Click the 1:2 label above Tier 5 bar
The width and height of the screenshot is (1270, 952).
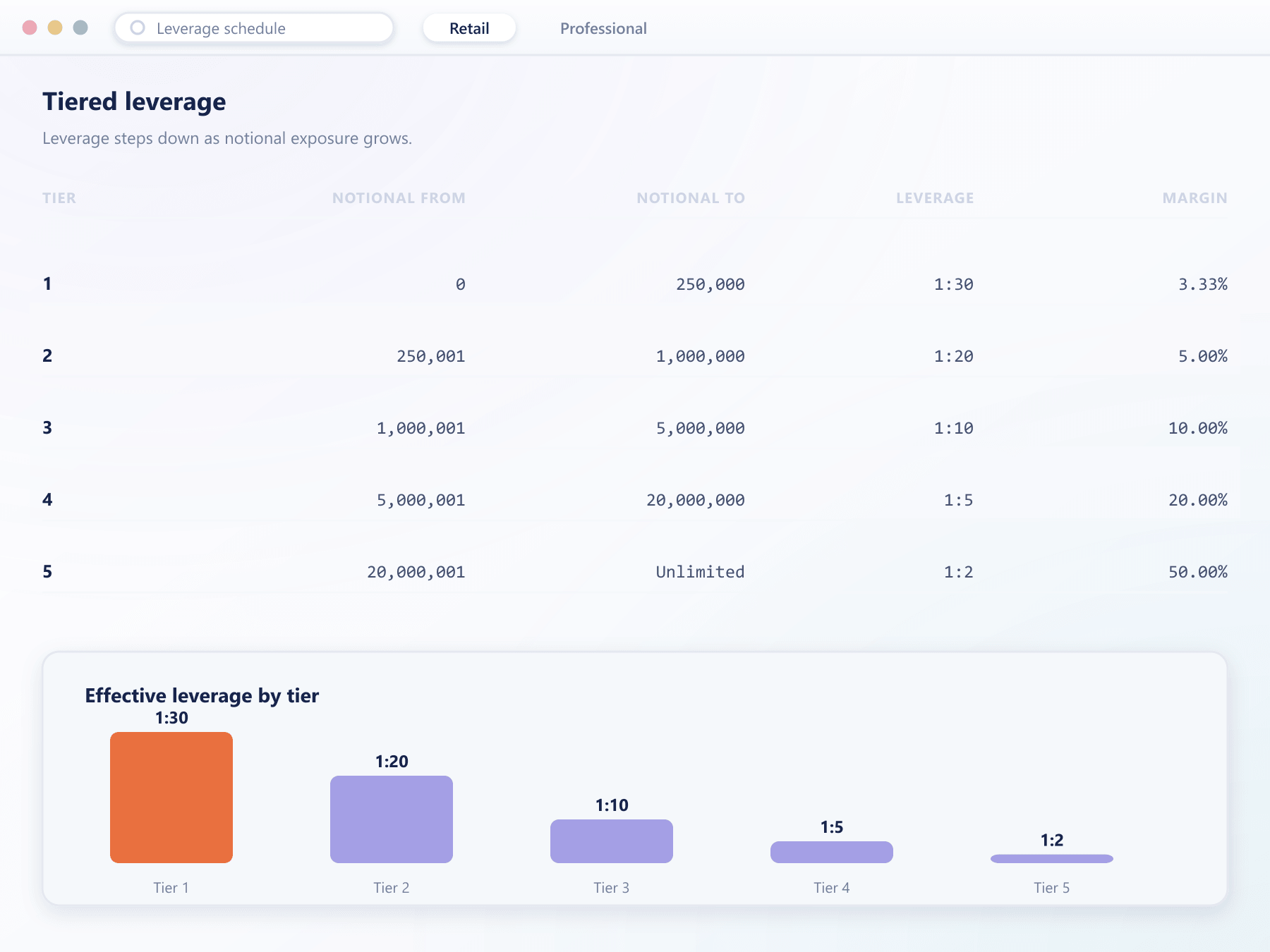(x=1052, y=840)
